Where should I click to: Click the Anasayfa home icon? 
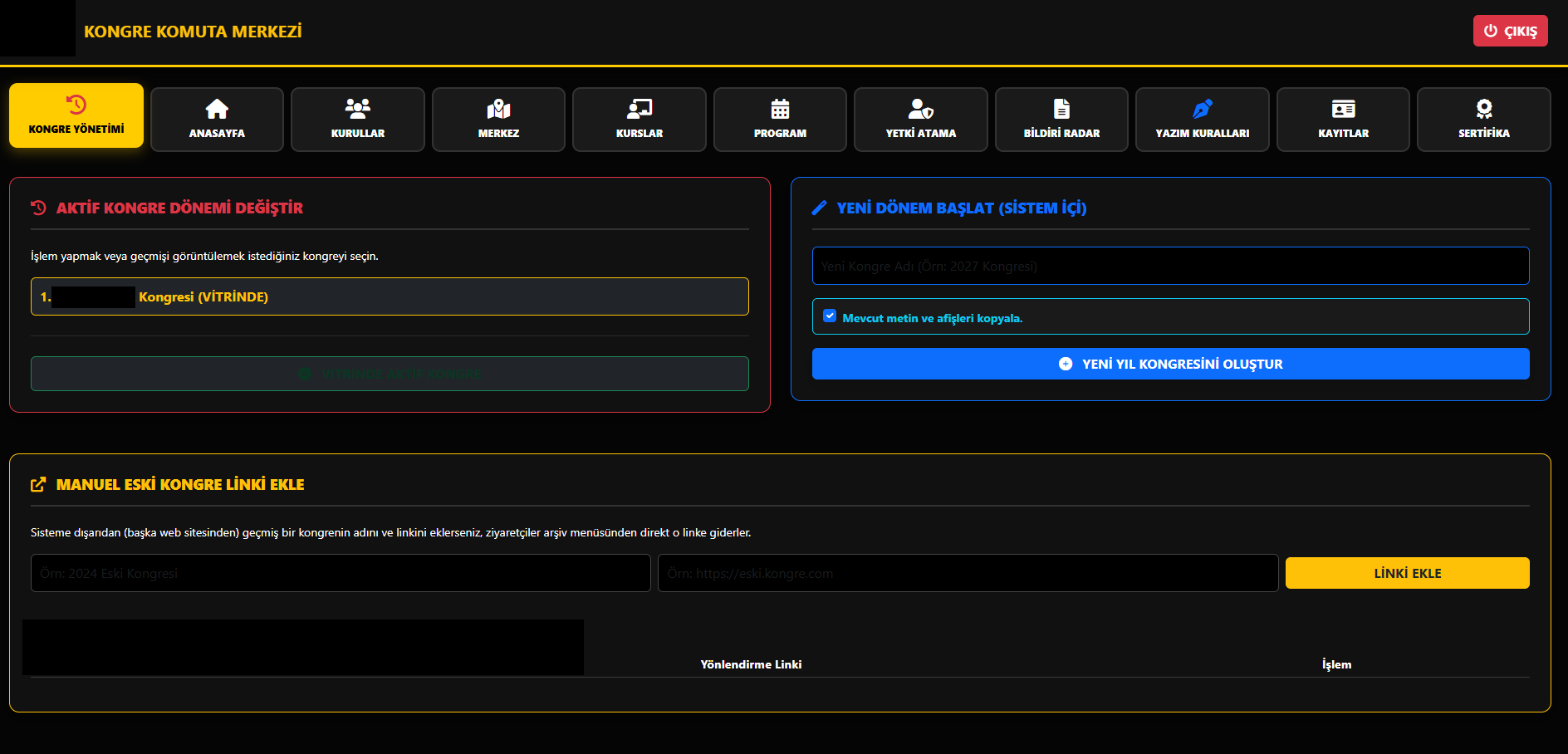217,109
